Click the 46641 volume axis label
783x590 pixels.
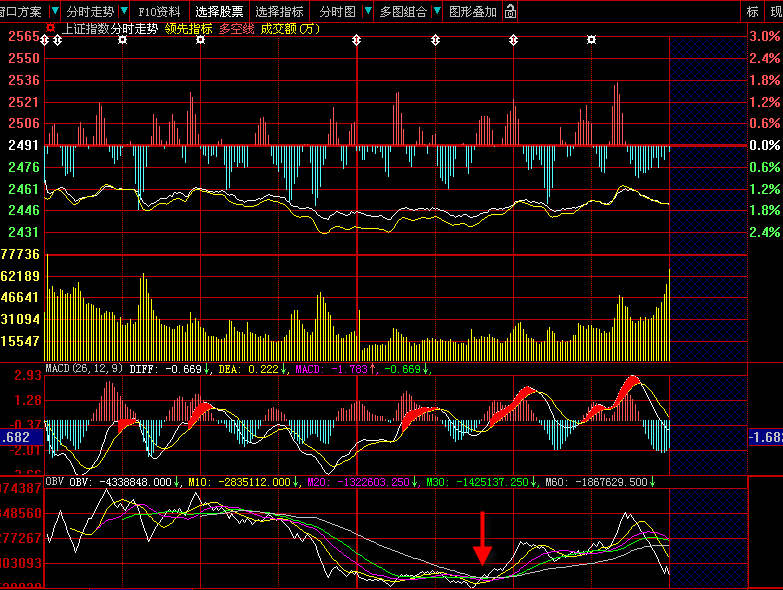click(20, 297)
